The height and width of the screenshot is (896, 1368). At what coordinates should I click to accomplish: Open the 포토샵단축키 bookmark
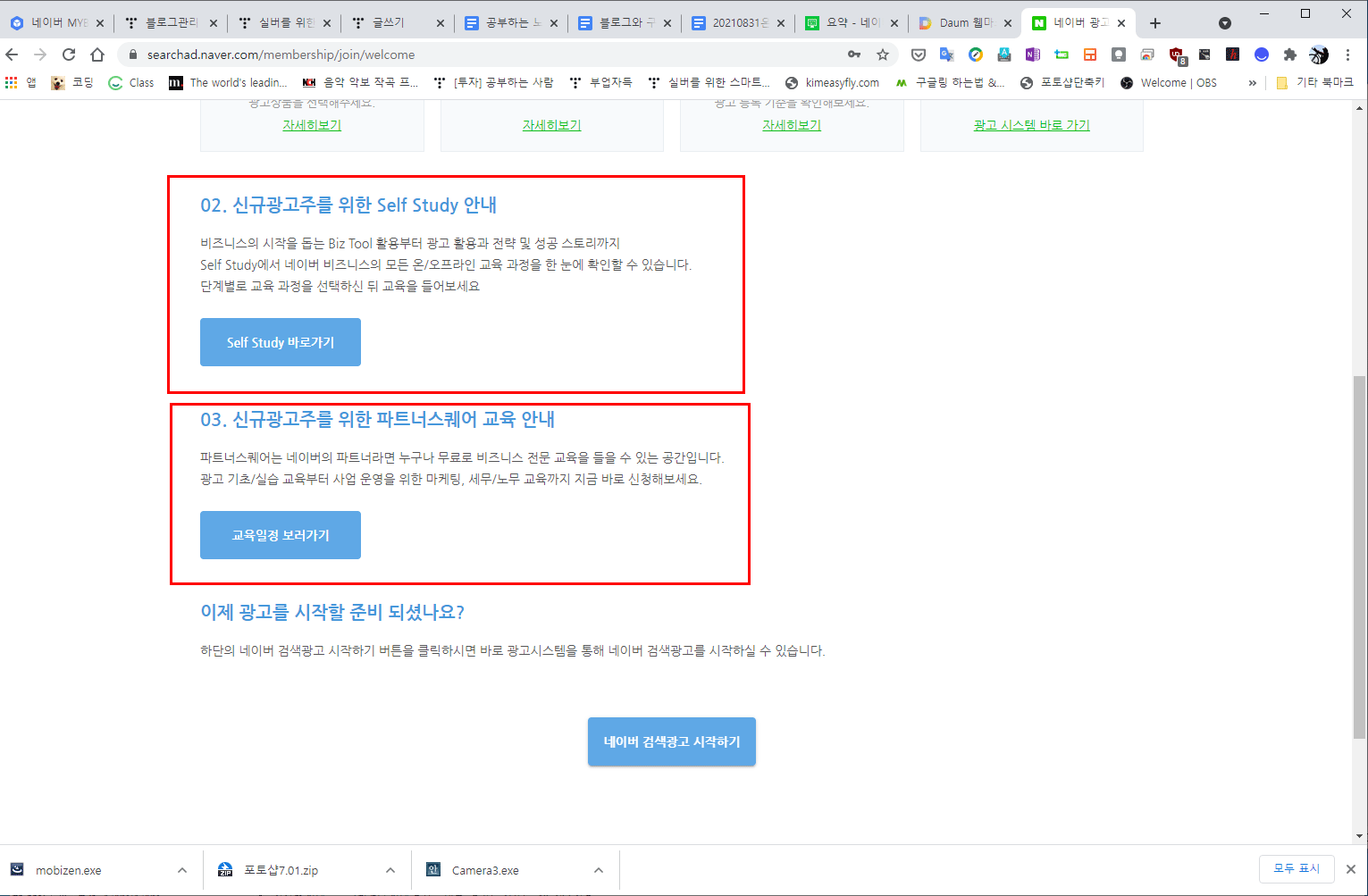[x=1062, y=82]
